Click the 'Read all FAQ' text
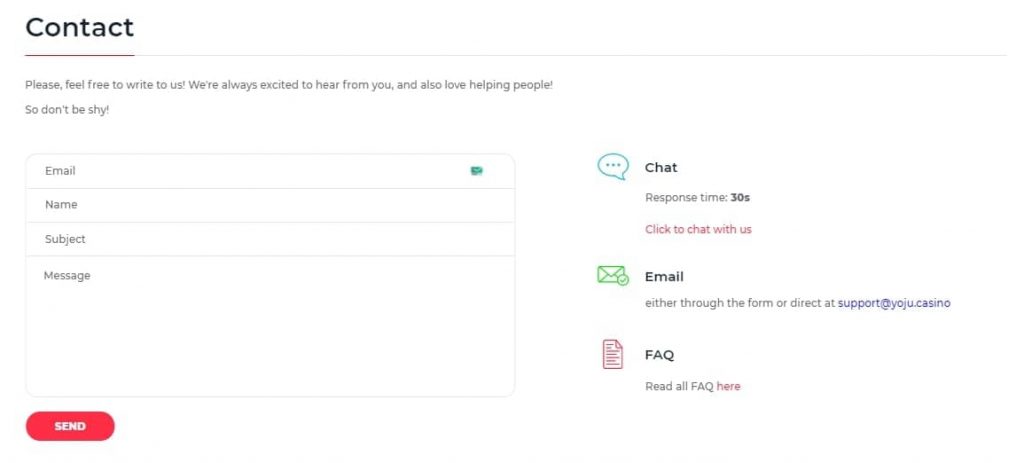The height and width of the screenshot is (463, 1024). (x=679, y=386)
